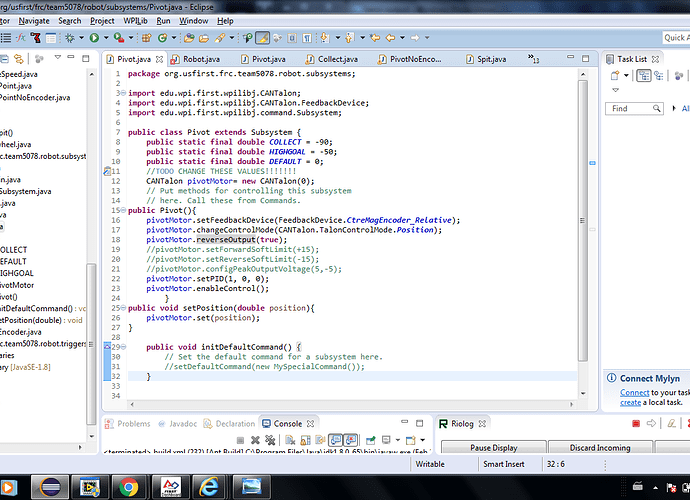Open the External Tools dropdown arrow
The image size is (690, 500).
pos(131,38)
